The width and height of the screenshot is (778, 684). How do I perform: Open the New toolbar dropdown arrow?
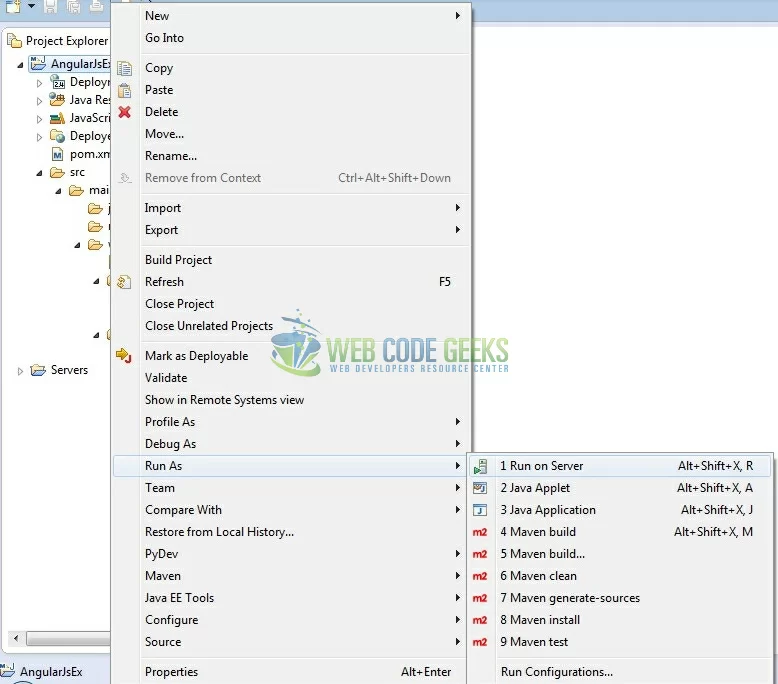pos(31,6)
